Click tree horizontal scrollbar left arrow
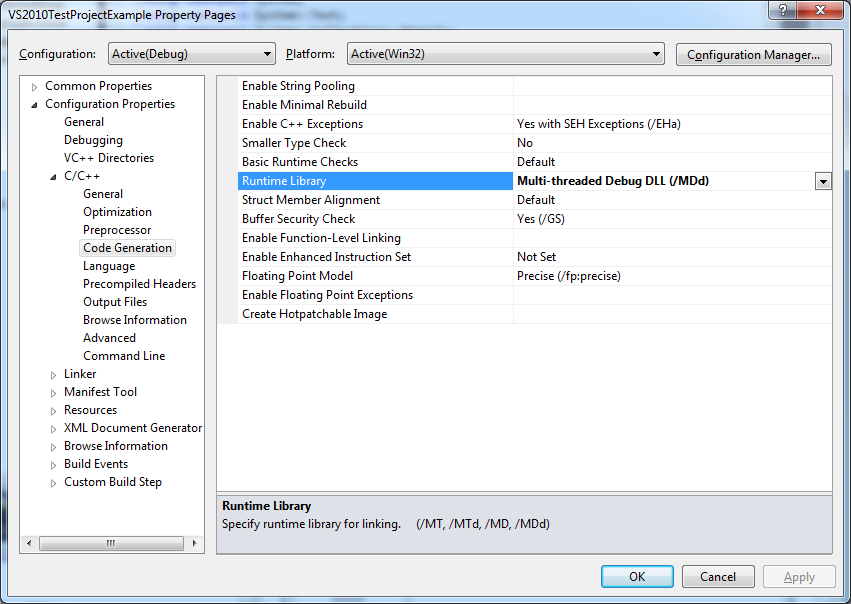This screenshot has height=604, width=851. coord(29,543)
